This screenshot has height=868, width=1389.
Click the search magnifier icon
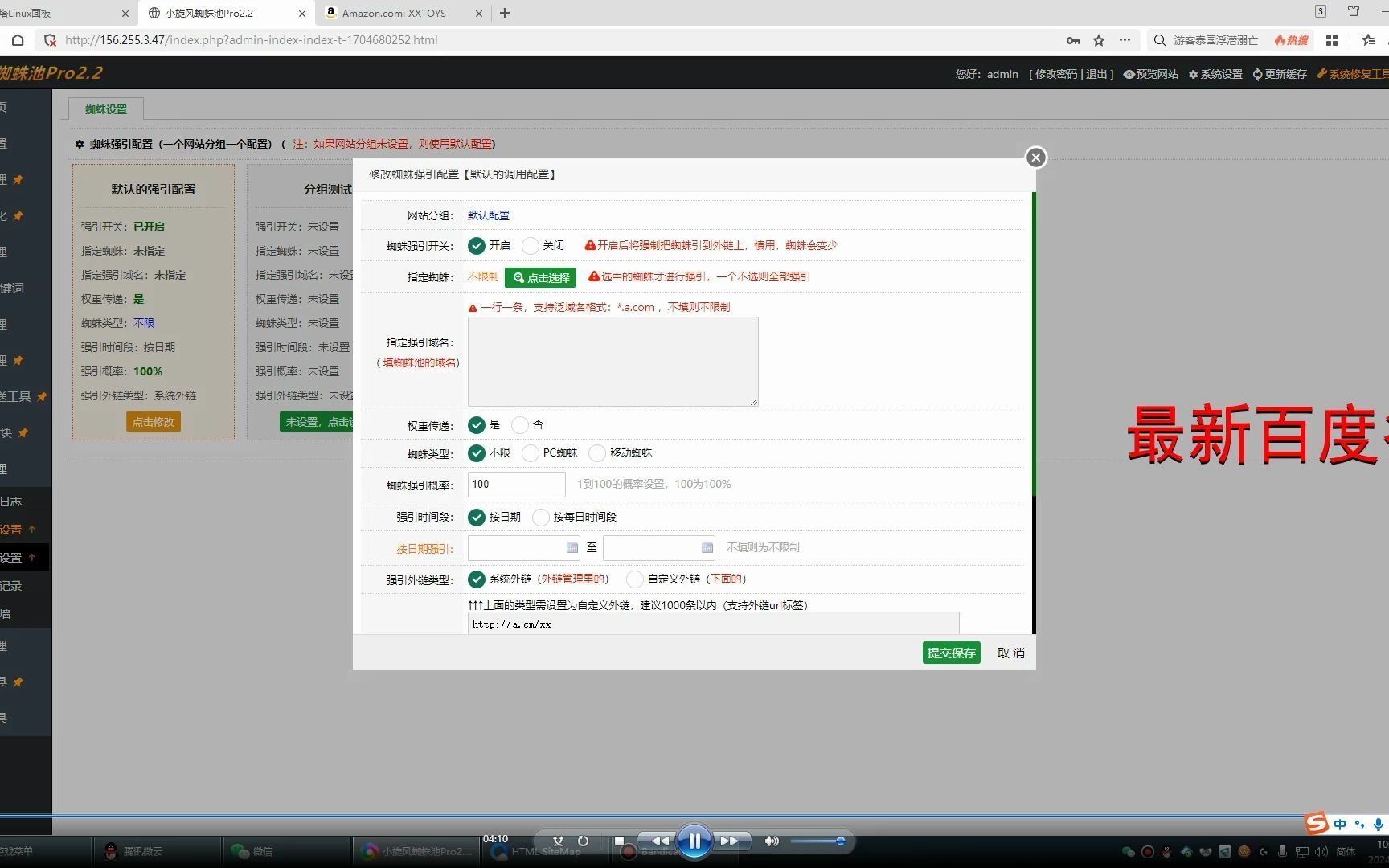click(x=1159, y=40)
